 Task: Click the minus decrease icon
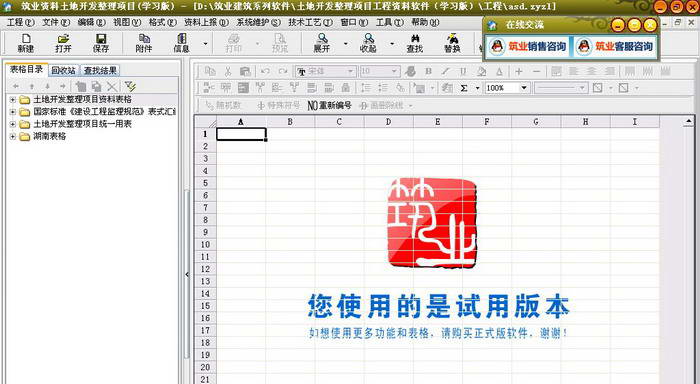(537, 71)
